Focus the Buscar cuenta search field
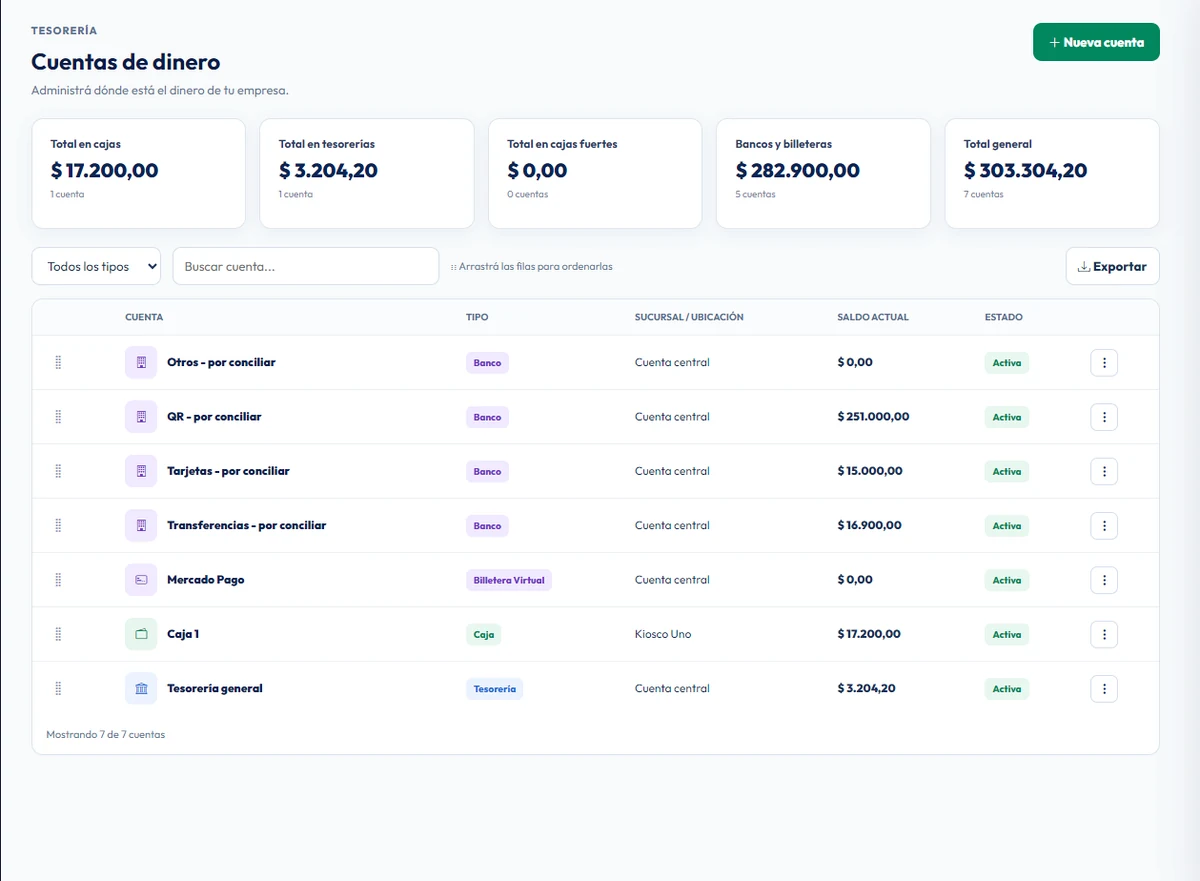The height and width of the screenshot is (881, 1200). (306, 266)
